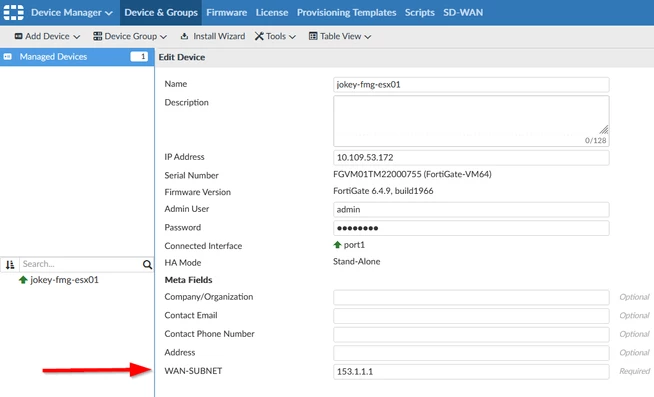Switch to Device & Groups tab
This screenshot has height=397, width=654.
click(161, 13)
